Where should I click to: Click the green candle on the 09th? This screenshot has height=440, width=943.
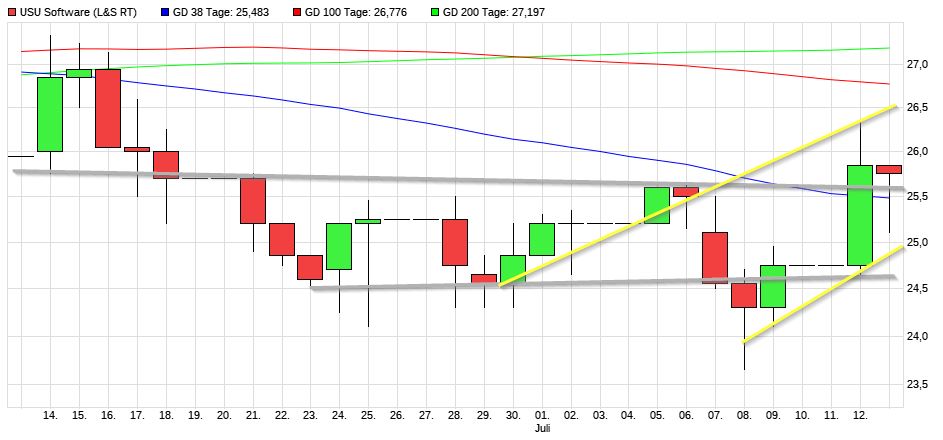click(773, 286)
